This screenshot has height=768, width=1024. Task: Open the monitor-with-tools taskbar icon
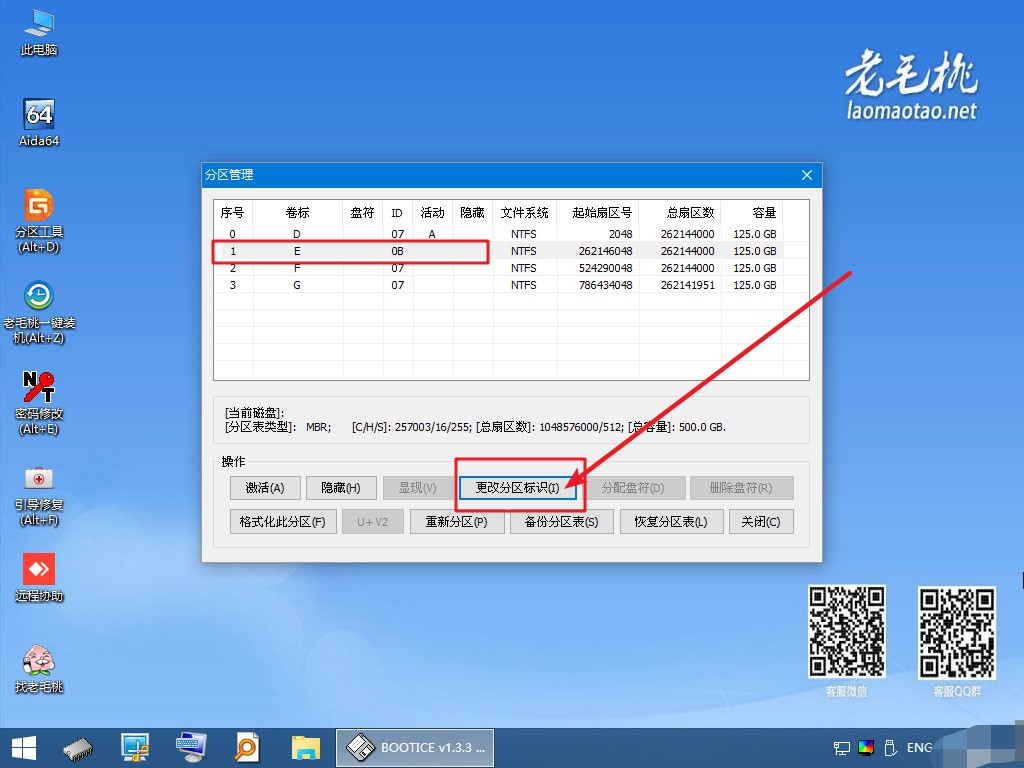135,748
